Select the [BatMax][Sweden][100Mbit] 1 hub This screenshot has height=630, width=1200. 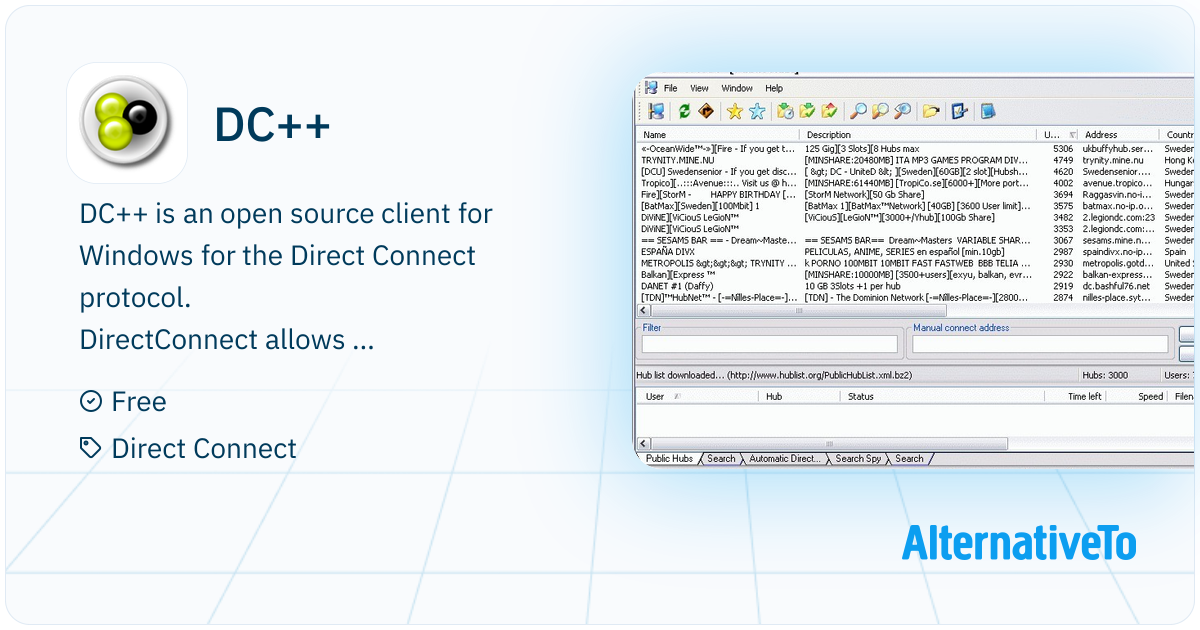pos(915,206)
